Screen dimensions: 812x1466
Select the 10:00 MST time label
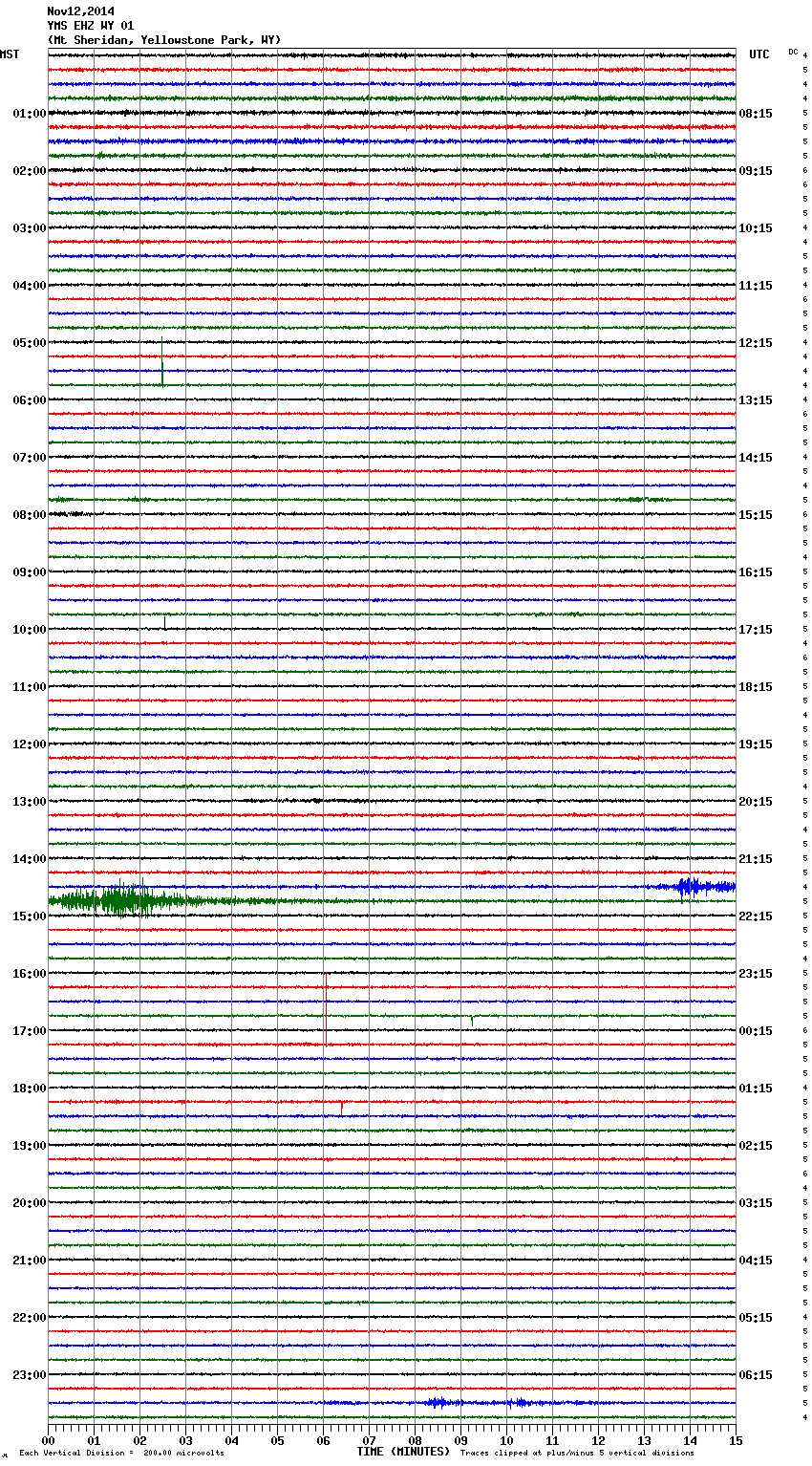click(30, 630)
